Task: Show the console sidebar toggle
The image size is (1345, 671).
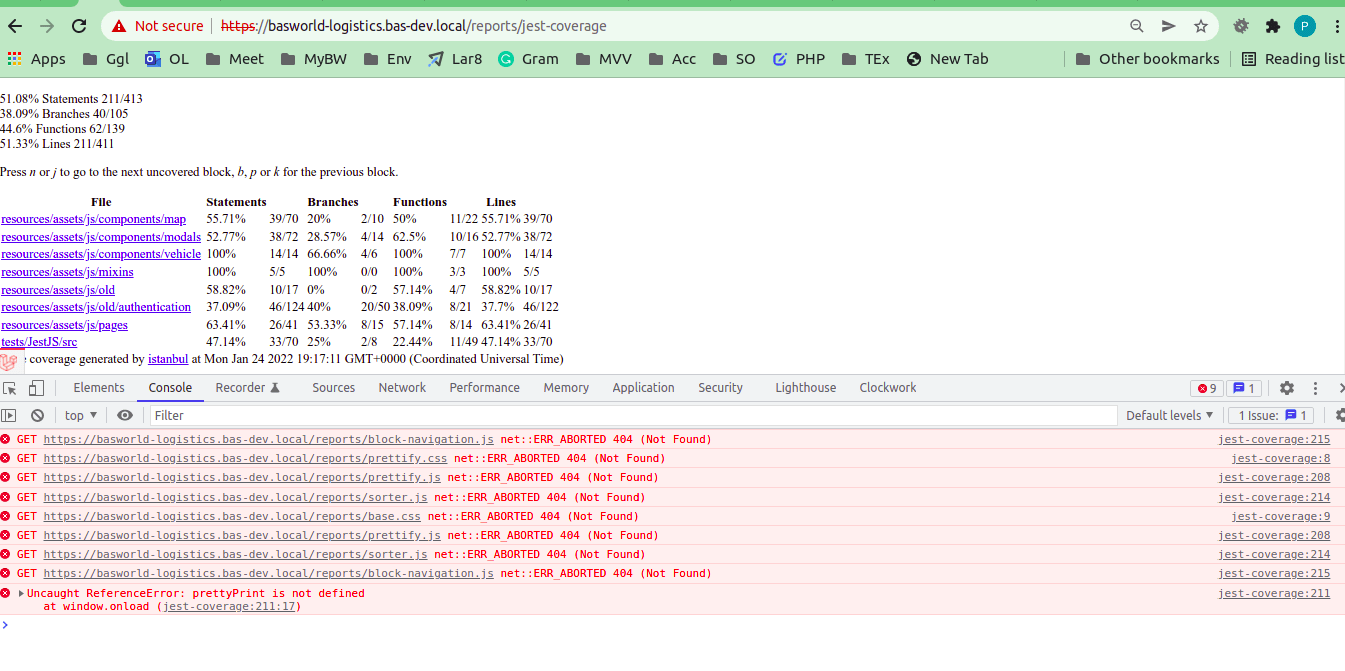Action: (8, 414)
